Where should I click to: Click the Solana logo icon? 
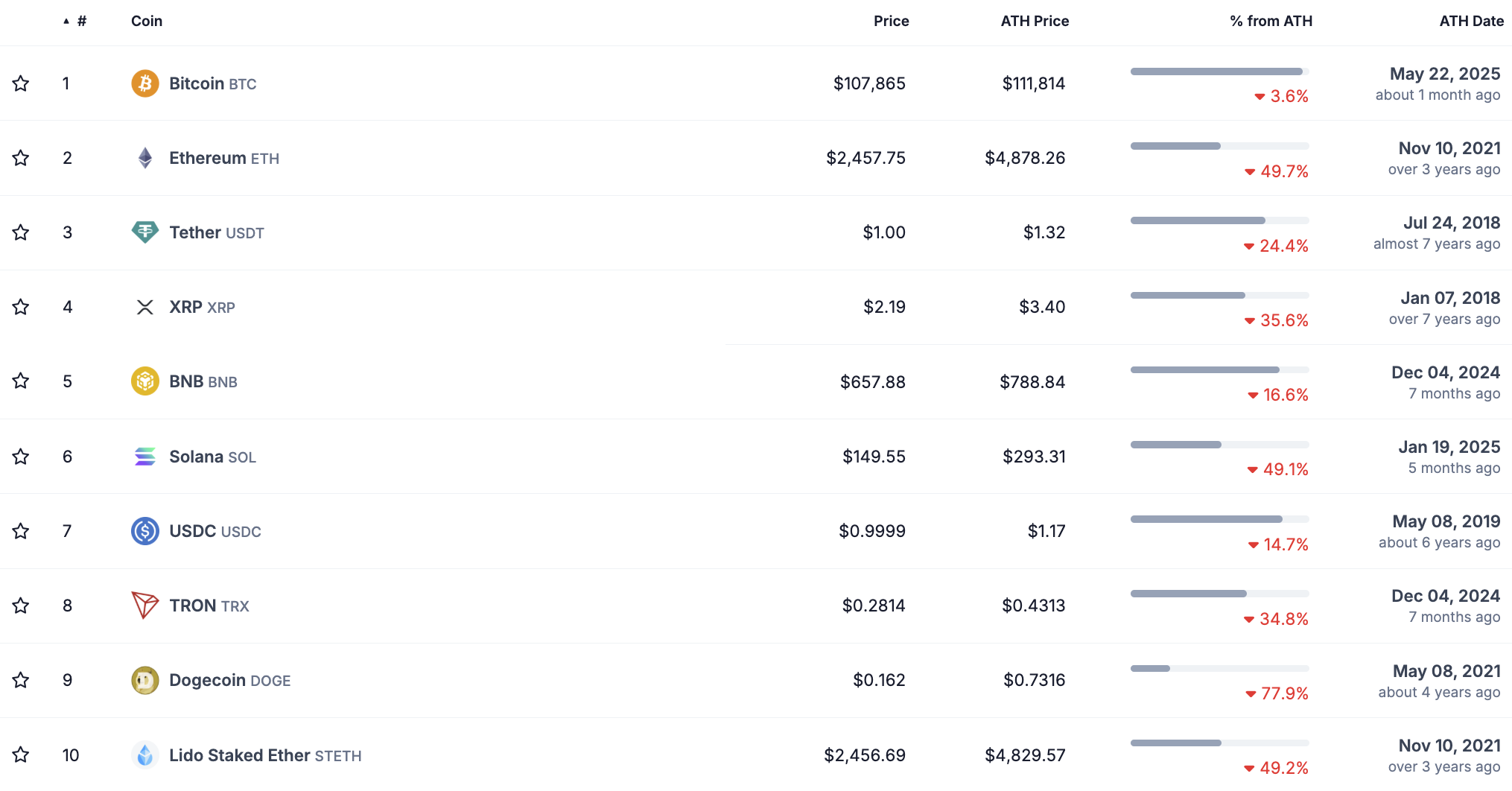[x=145, y=457]
